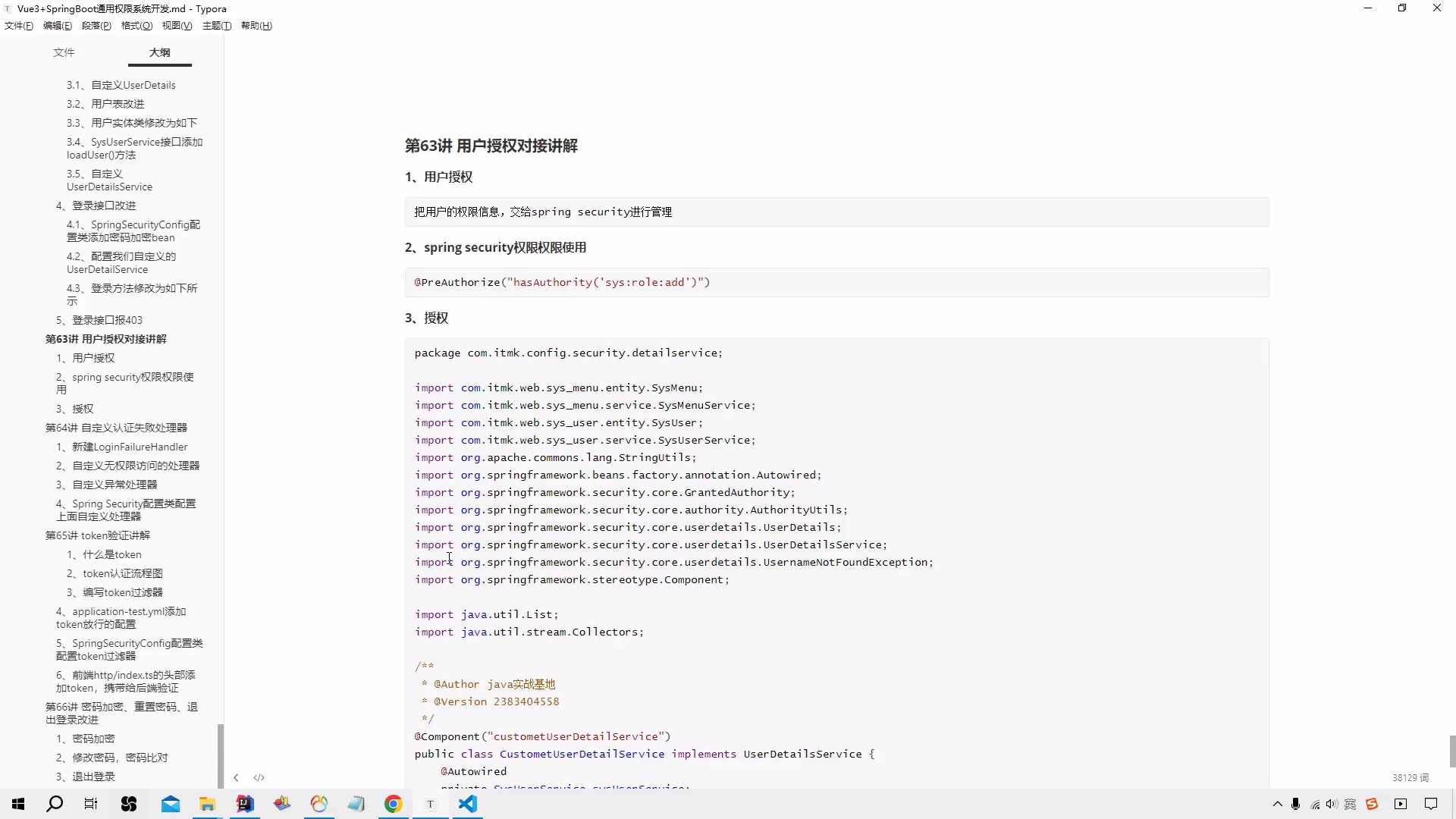Viewport: 1456px width, 819px height.
Task: Open Windows Search from the taskbar
Action: 55,805
